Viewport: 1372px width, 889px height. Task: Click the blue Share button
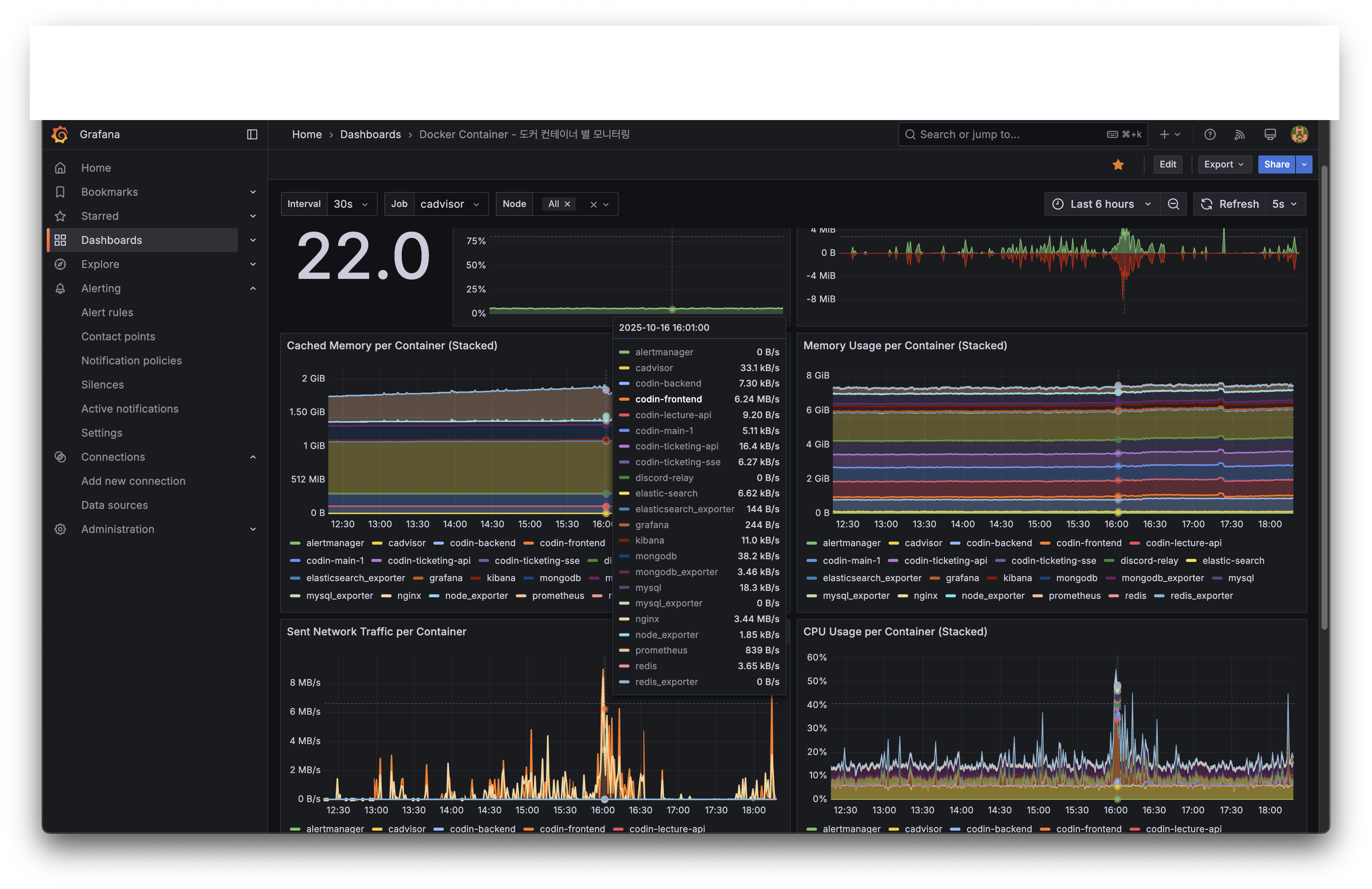pyautogui.click(x=1276, y=165)
